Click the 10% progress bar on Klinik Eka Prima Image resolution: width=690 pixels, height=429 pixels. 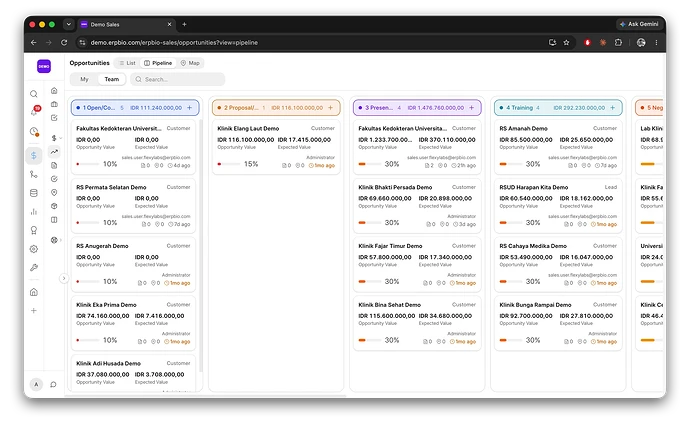[x=87, y=340]
